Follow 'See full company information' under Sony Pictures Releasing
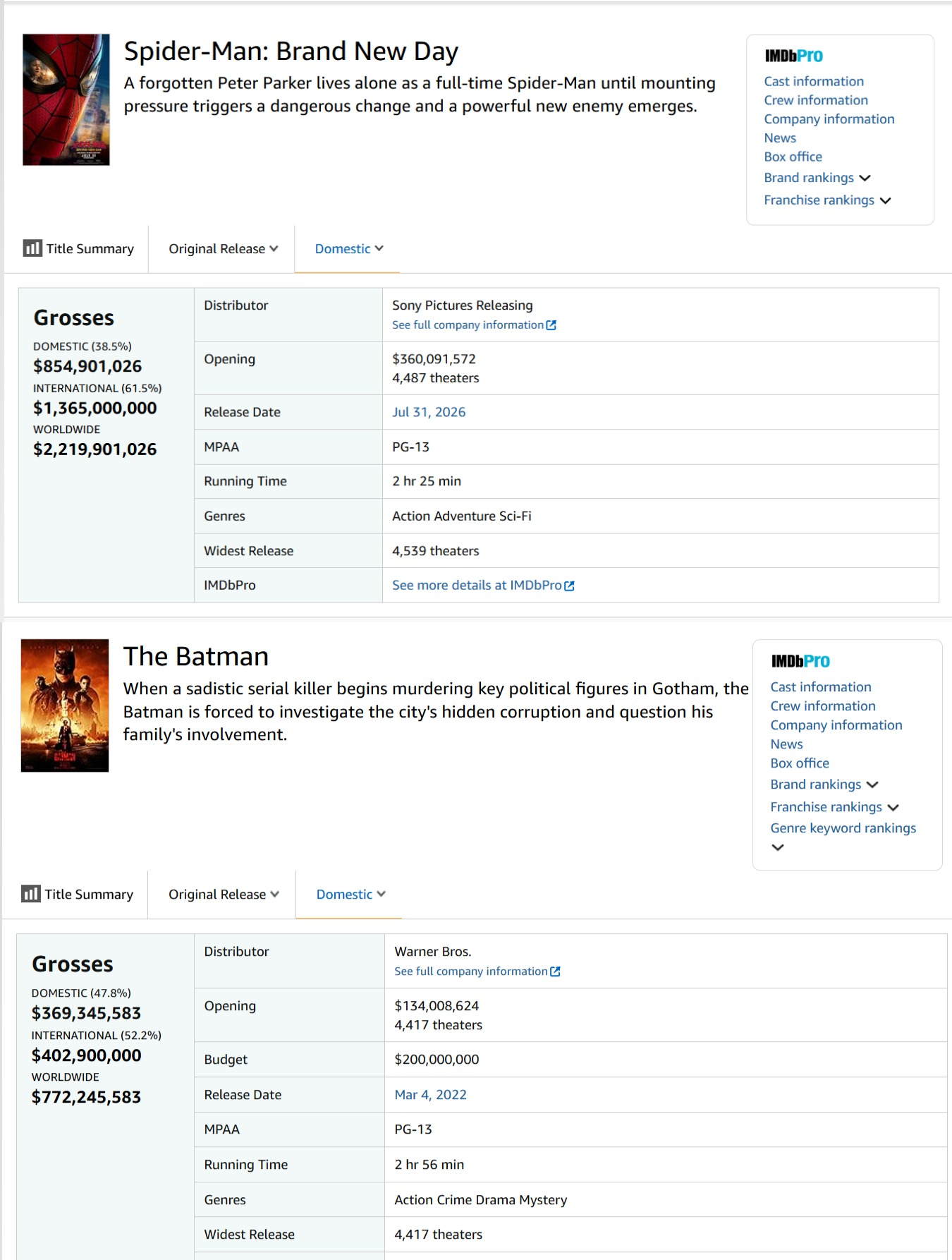 [468, 325]
